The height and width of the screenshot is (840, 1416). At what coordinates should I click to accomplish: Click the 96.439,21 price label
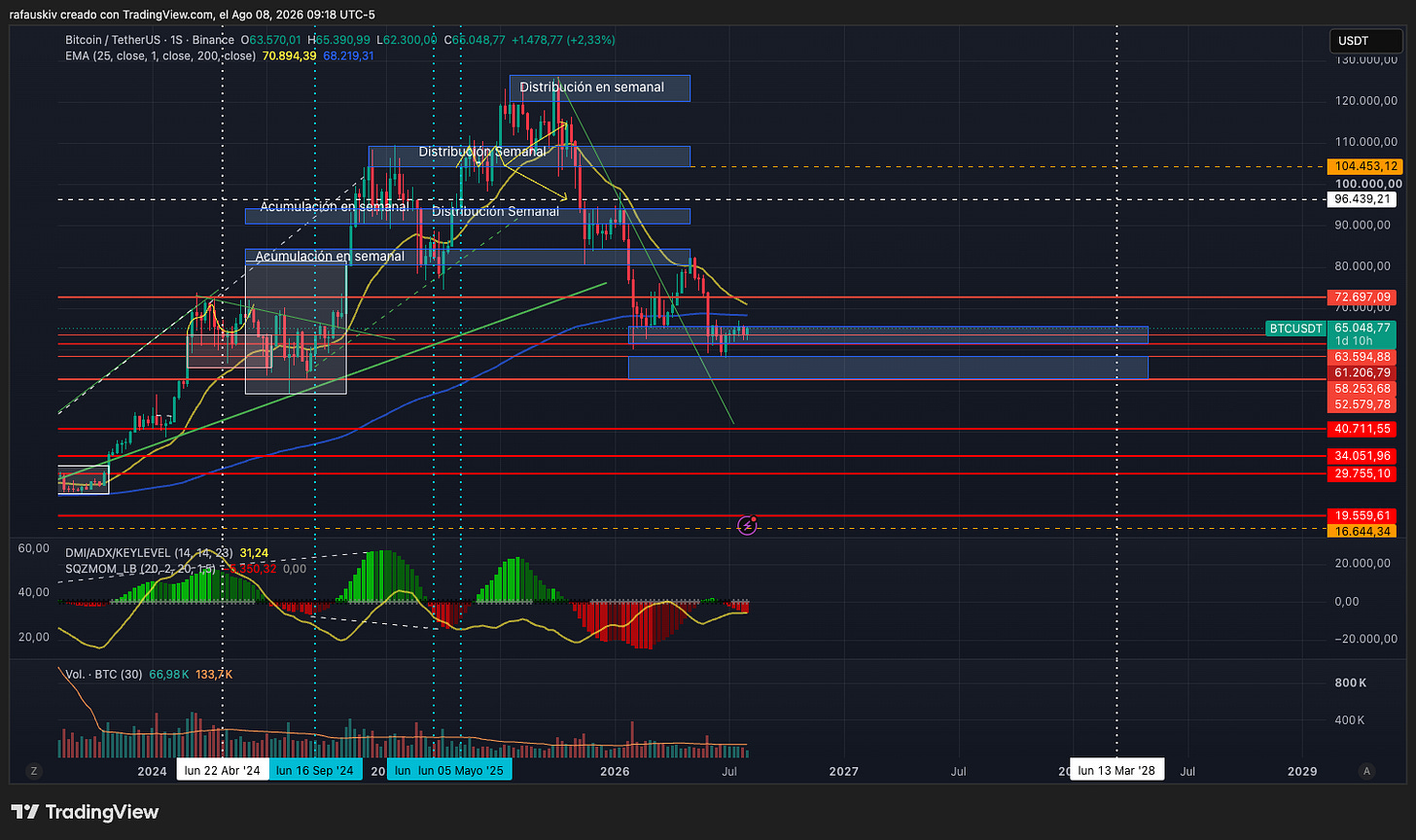tap(1363, 199)
